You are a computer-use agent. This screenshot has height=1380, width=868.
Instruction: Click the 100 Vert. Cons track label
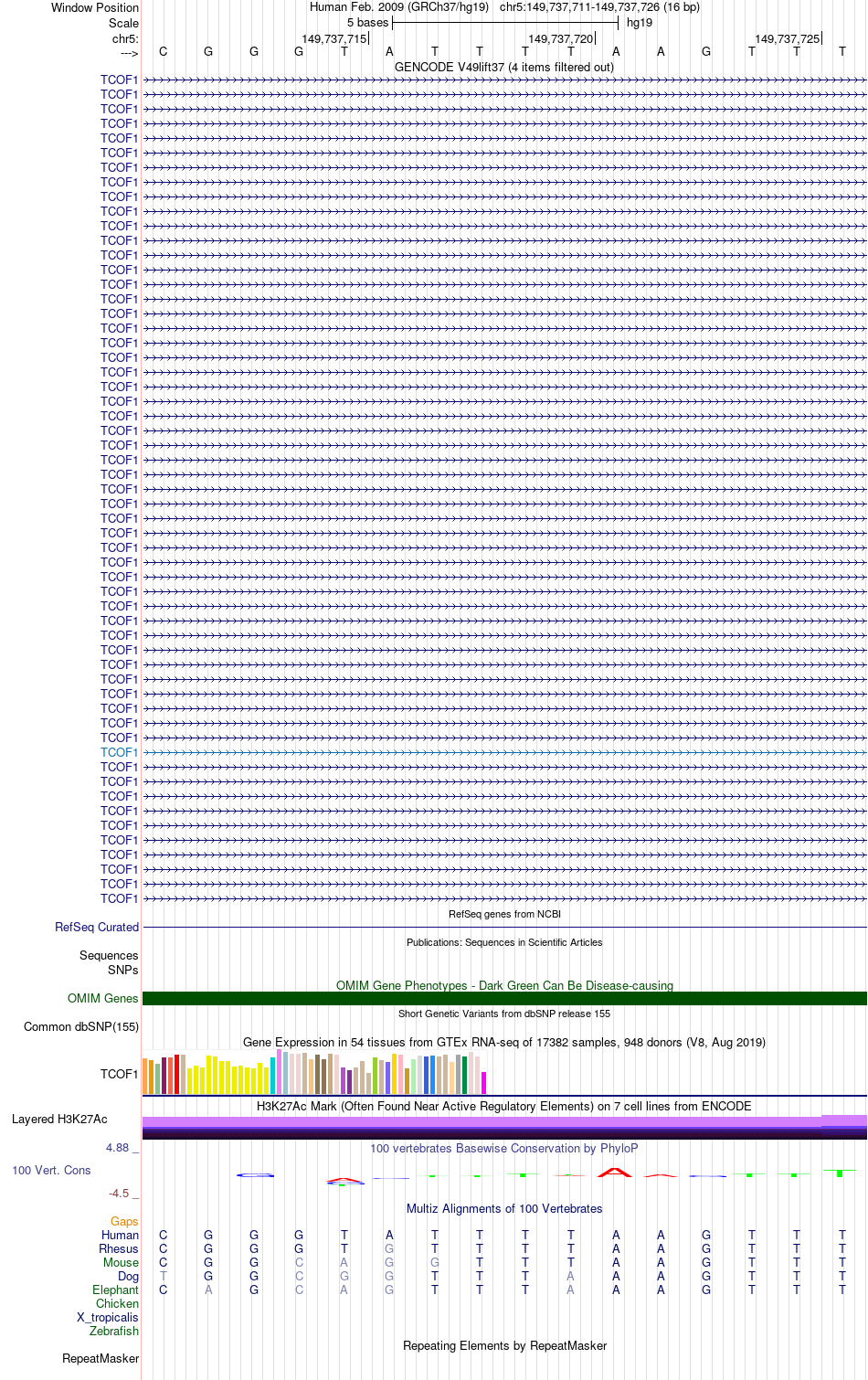(x=51, y=1170)
